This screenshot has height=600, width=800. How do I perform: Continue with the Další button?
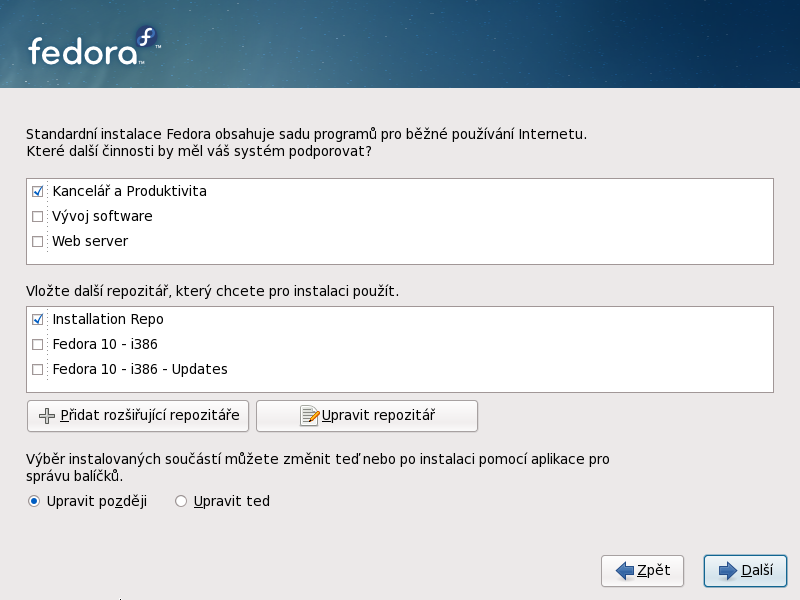tap(745, 570)
